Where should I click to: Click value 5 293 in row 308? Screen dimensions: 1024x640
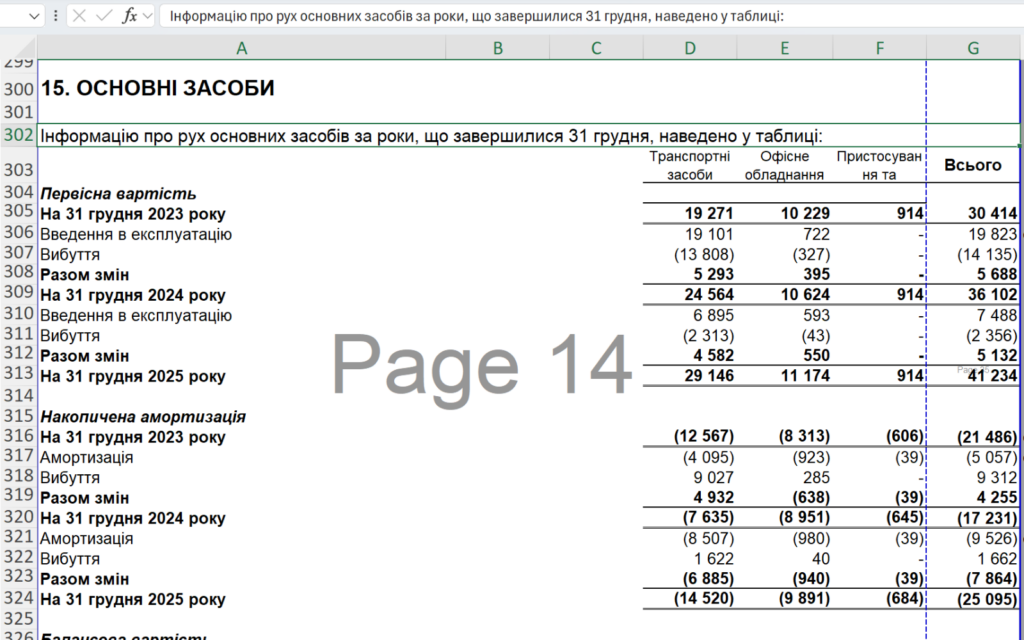tap(714, 274)
